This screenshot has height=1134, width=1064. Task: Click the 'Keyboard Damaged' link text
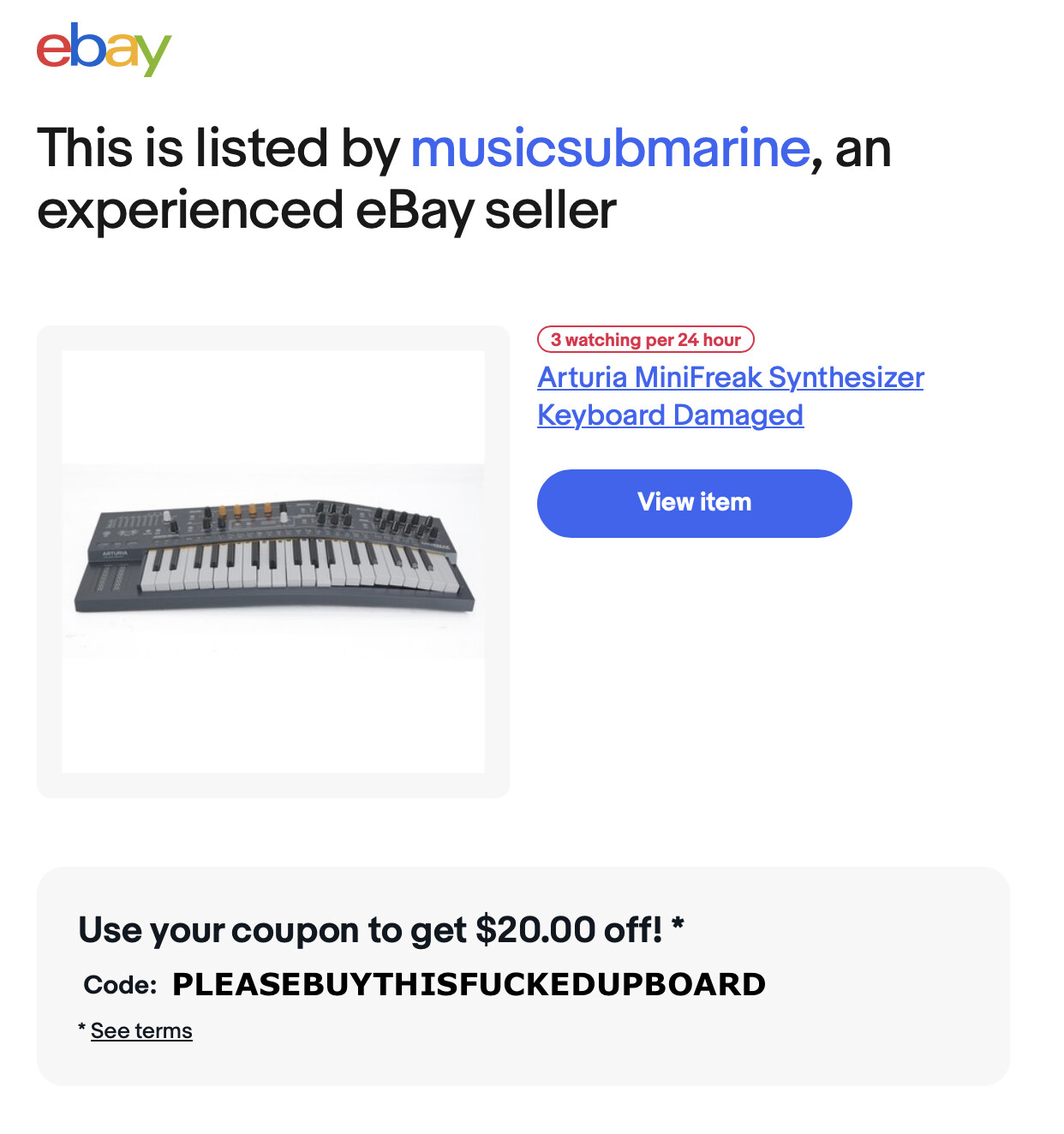(x=670, y=415)
